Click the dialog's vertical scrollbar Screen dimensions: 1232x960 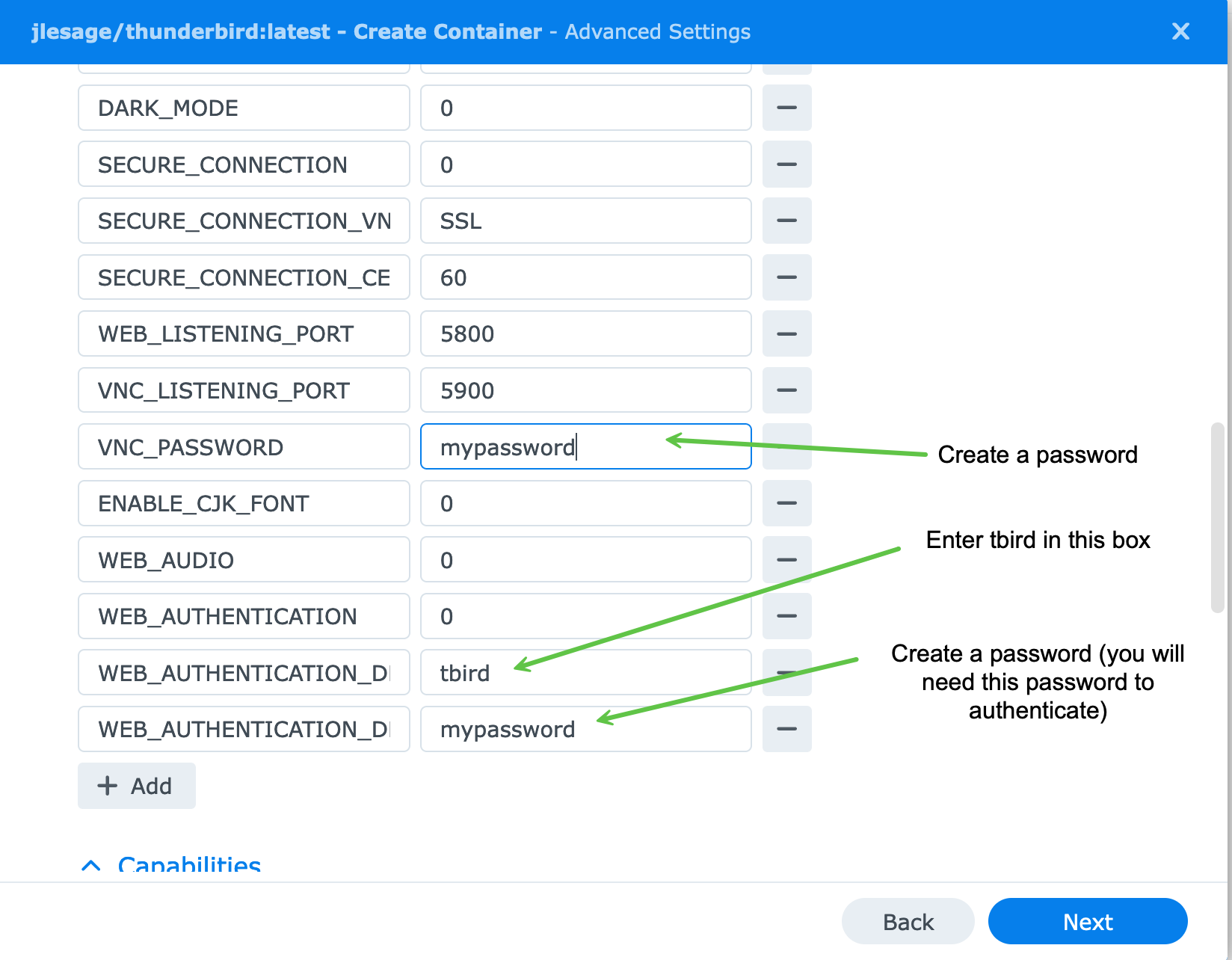coord(1218,517)
